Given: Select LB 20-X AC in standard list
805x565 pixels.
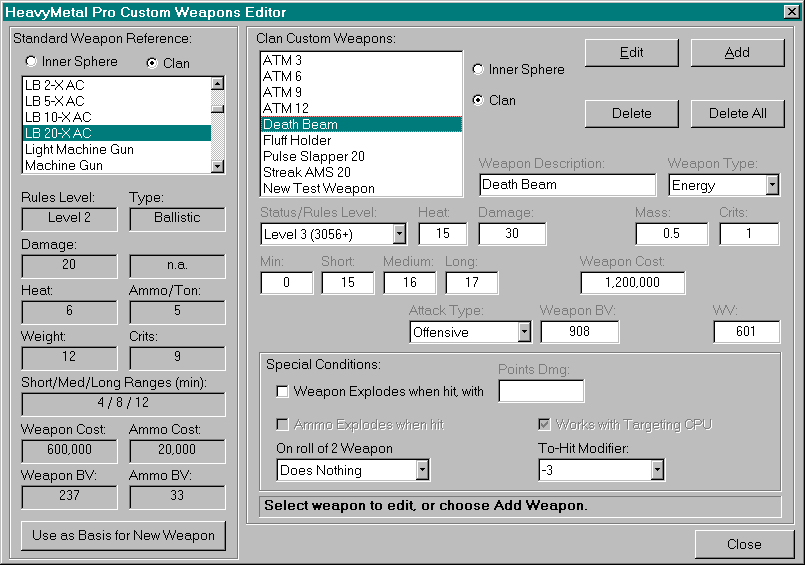Looking at the screenshot, I should pyautogui.click(x=117, y=133).
